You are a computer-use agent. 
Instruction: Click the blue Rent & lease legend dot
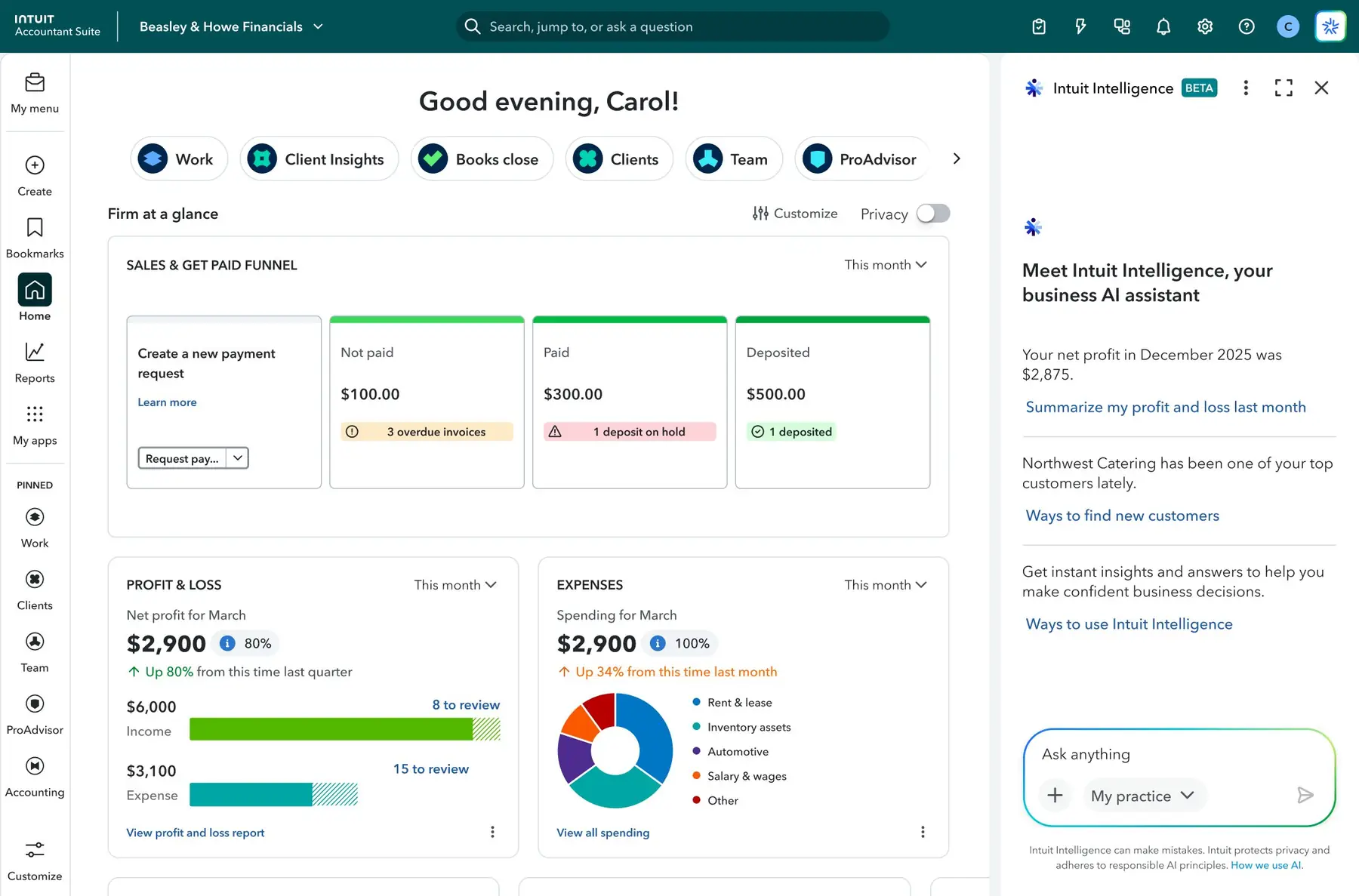[696, 702]
